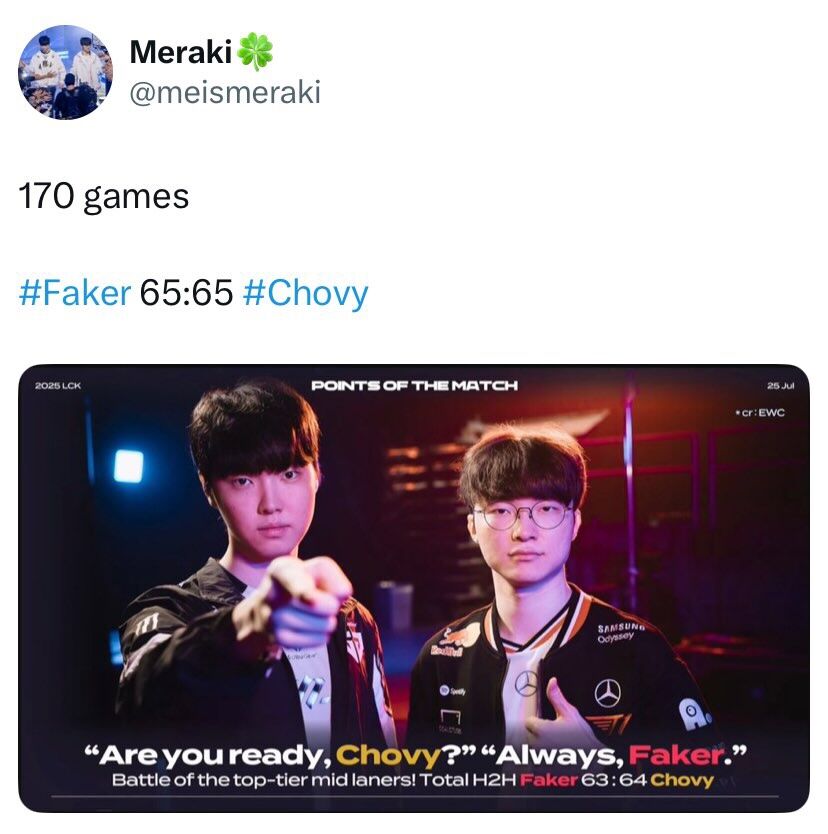Click the 'Faker 63:64 Chovy' H2H caption
The height and width of the screenshot is (834, 828).
(617, 780)
